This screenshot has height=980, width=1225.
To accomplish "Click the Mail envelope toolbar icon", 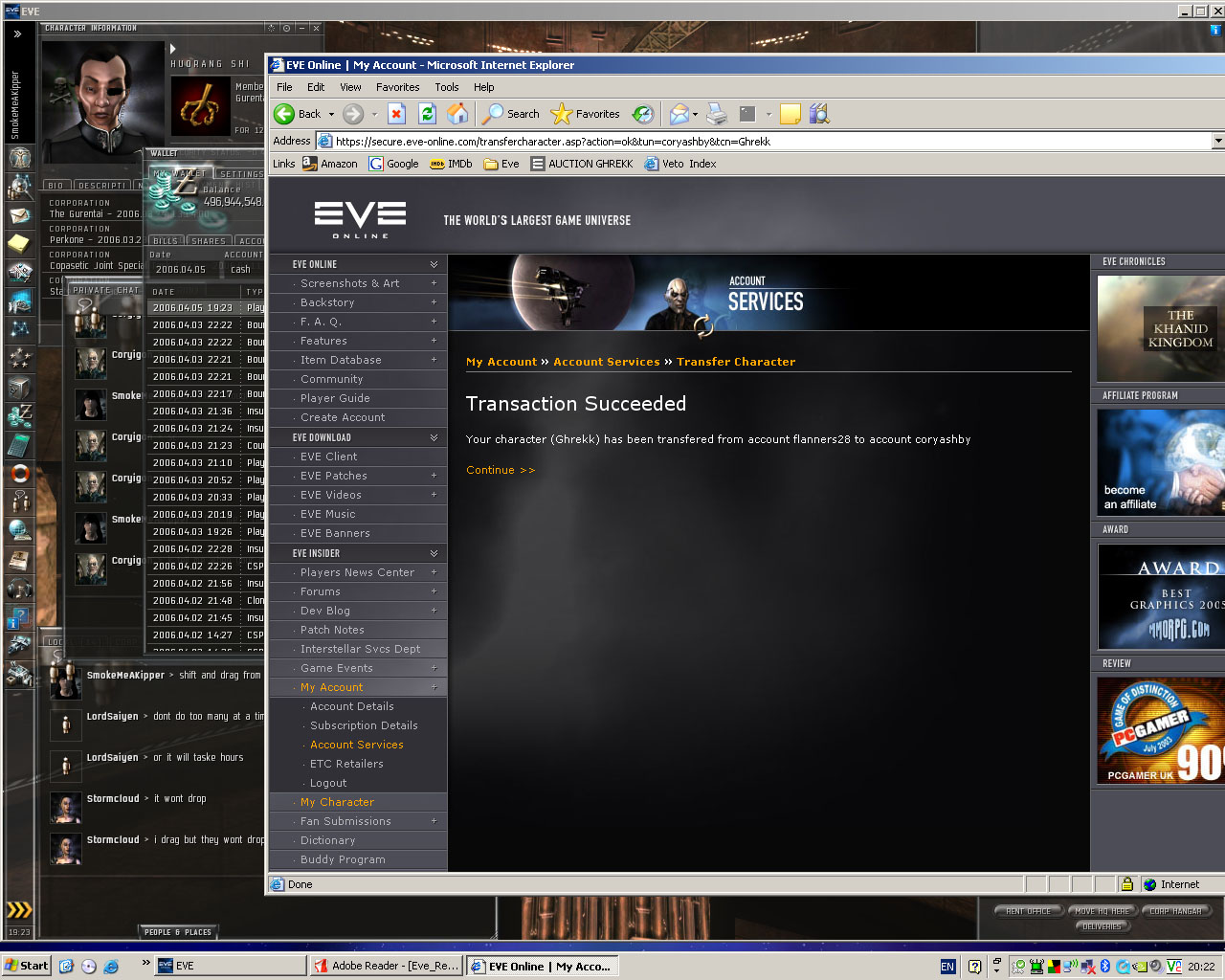I will [679, 114].
